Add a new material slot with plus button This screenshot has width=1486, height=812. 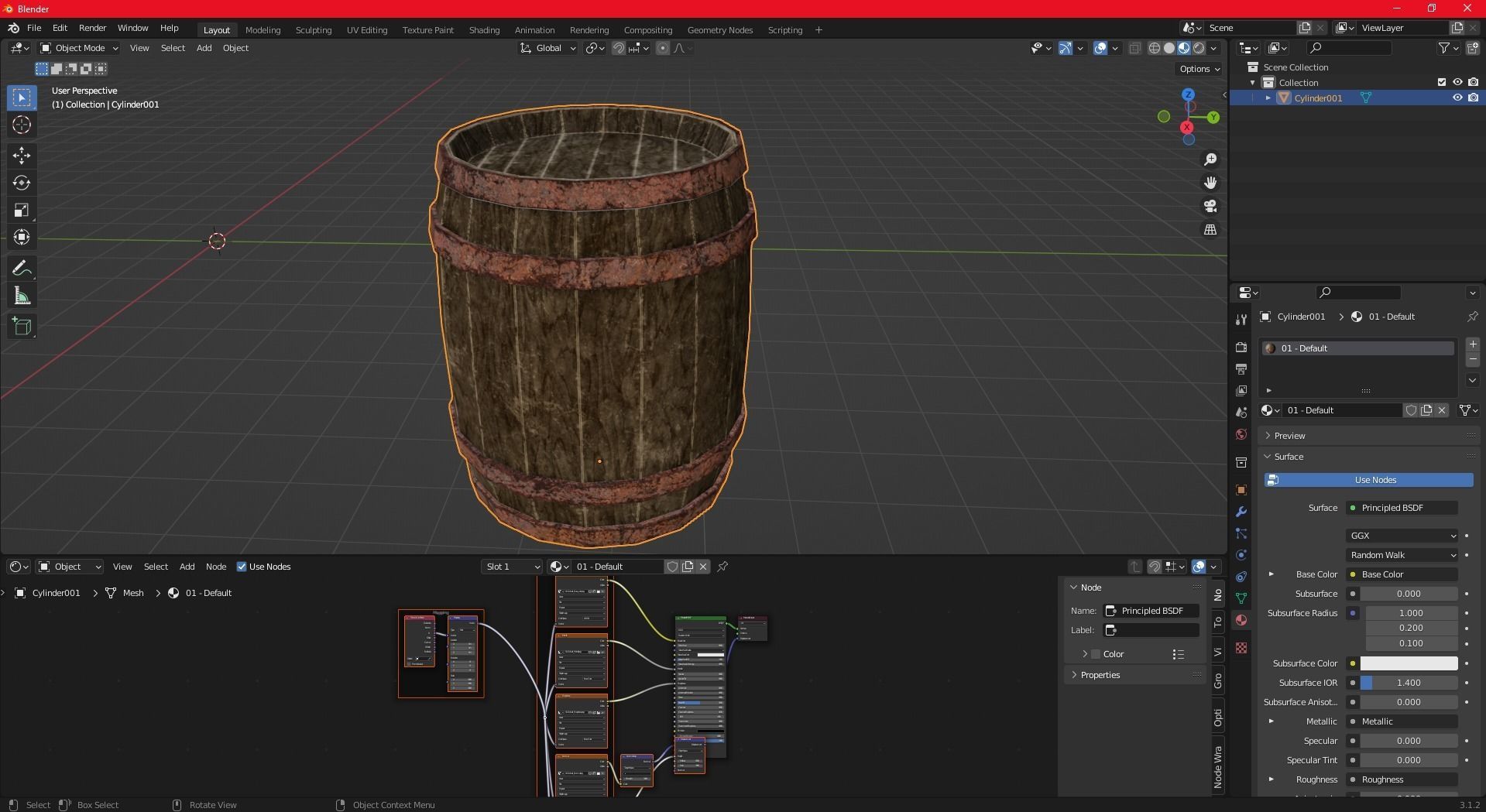1472,344
